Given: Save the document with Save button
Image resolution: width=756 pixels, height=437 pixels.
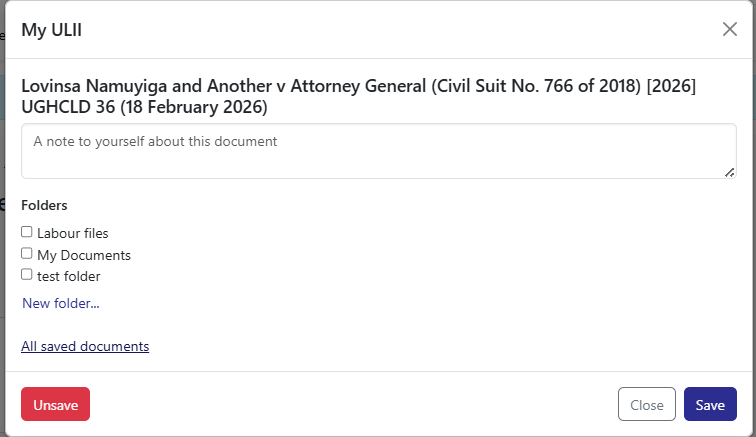Looking at the screenshot, I should click(710, 405).
